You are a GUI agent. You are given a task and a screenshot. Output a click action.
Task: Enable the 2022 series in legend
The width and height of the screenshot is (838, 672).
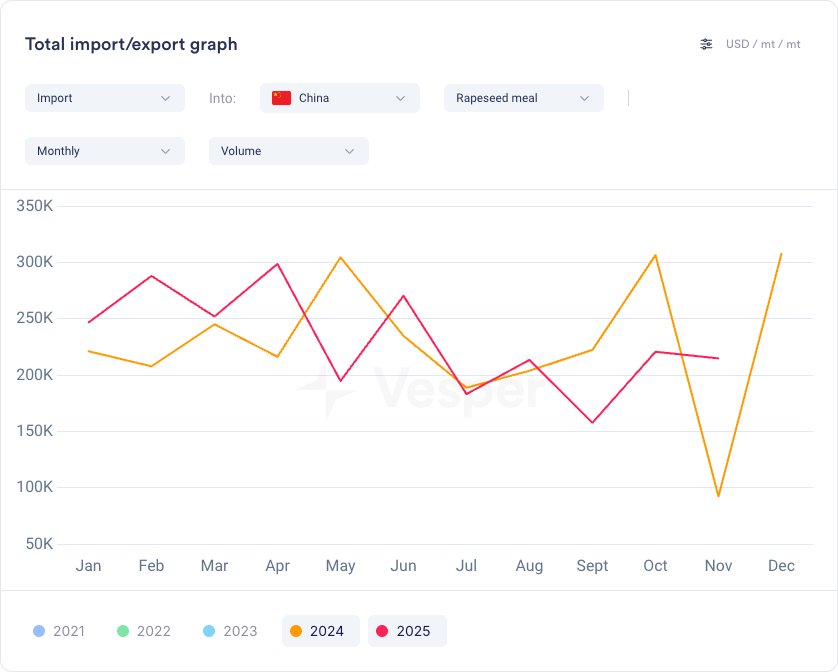tap(144, 631)
